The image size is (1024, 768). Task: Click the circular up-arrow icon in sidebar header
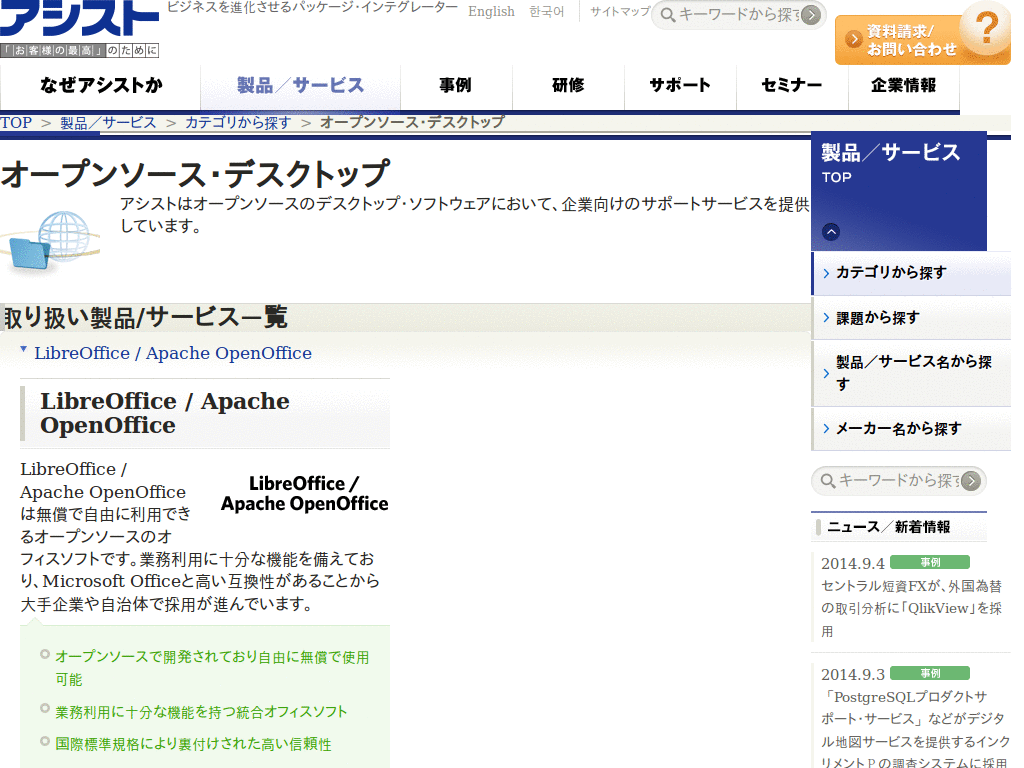pyautogui.click(x=831, y=232)
